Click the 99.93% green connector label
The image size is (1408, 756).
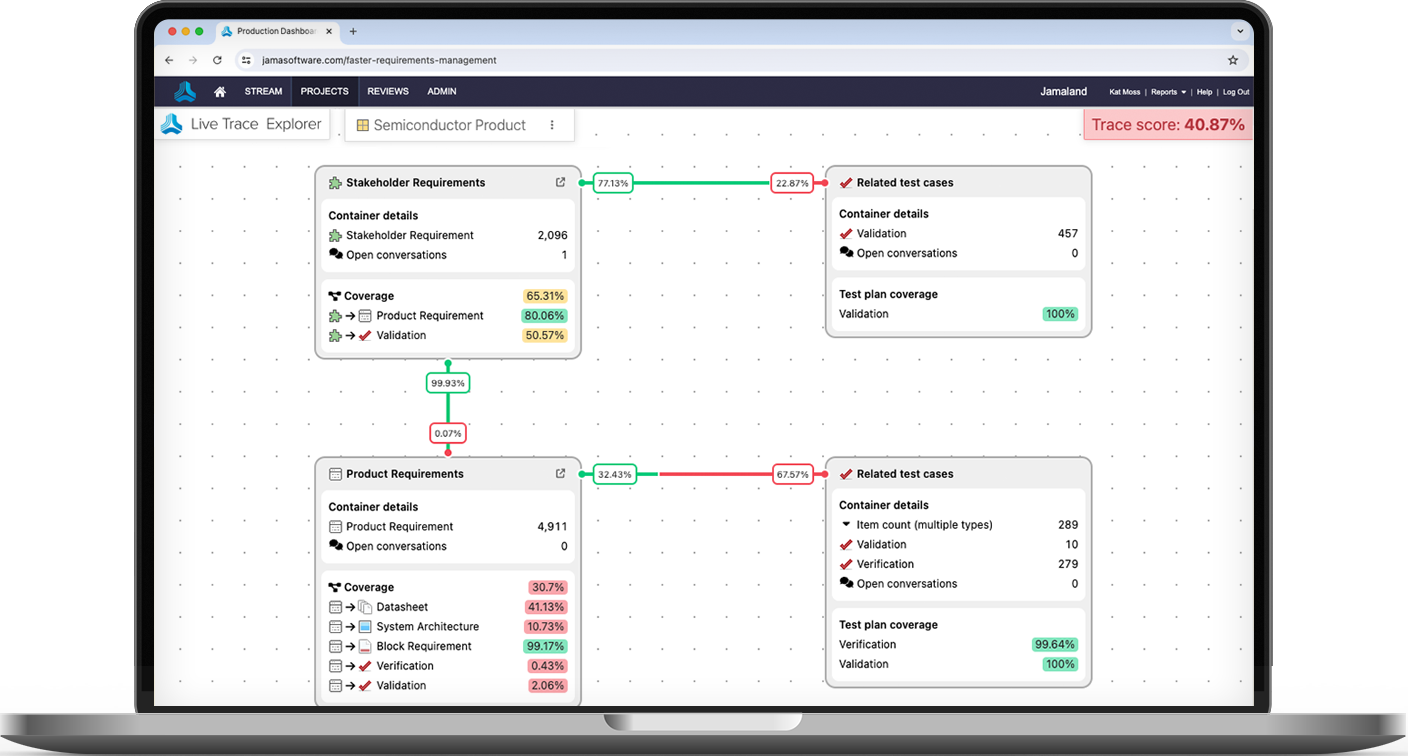(x=447, y=382)
